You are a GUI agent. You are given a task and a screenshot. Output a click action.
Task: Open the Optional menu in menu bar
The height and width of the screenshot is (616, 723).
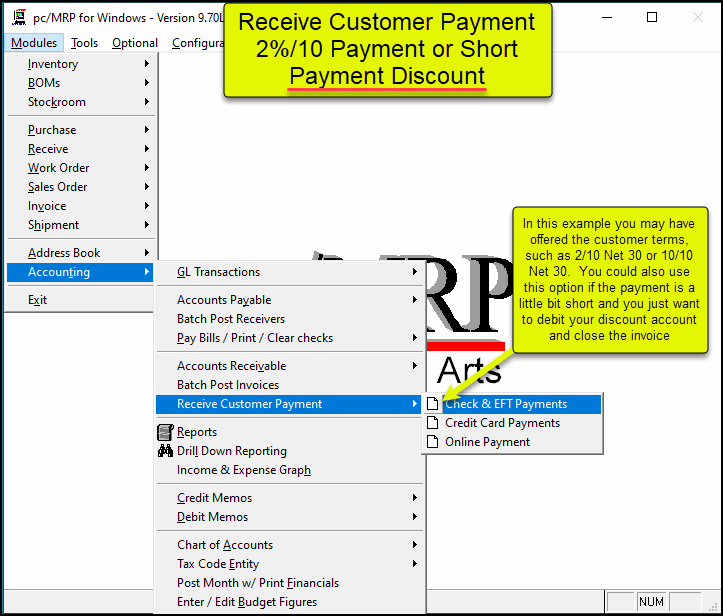135,43
